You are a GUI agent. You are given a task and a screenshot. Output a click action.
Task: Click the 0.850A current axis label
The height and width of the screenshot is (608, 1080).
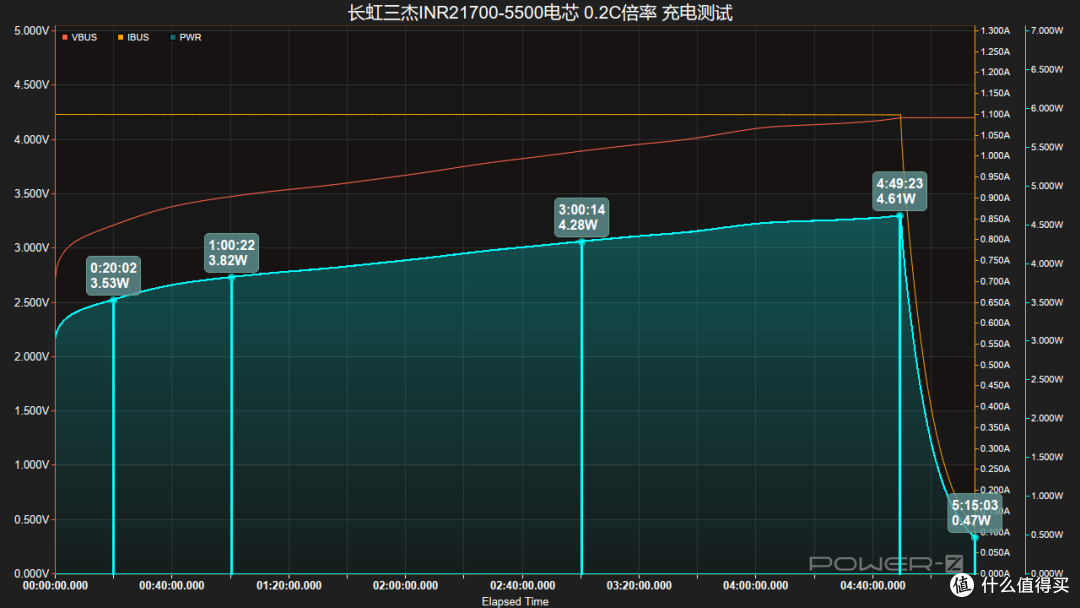[x=995, y=219]
